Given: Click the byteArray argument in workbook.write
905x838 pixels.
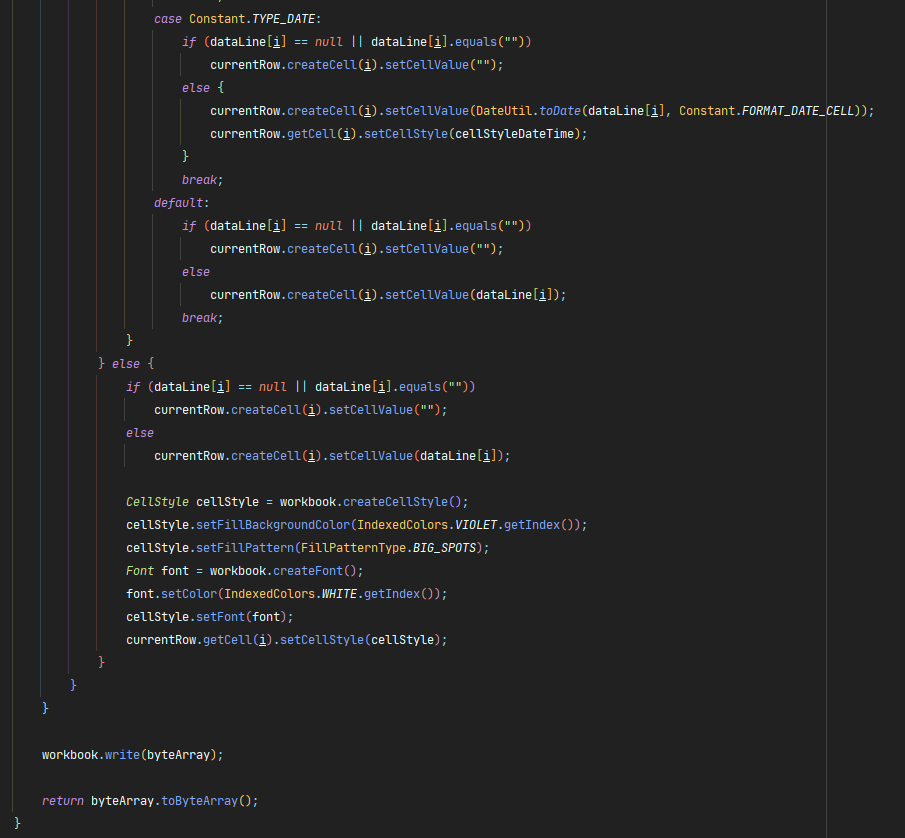Looking at the screenshot, I should [x=178, y=755].
